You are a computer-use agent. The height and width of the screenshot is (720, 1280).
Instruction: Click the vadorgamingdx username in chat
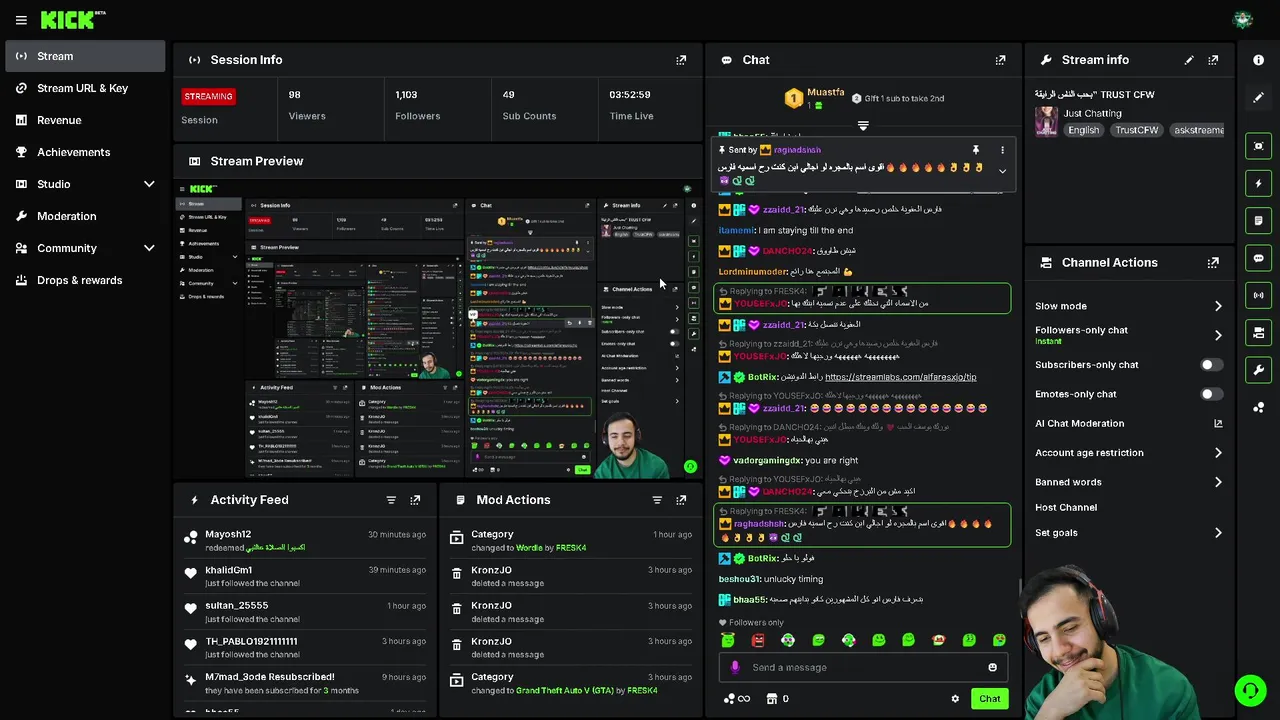(x=768, y=460)
